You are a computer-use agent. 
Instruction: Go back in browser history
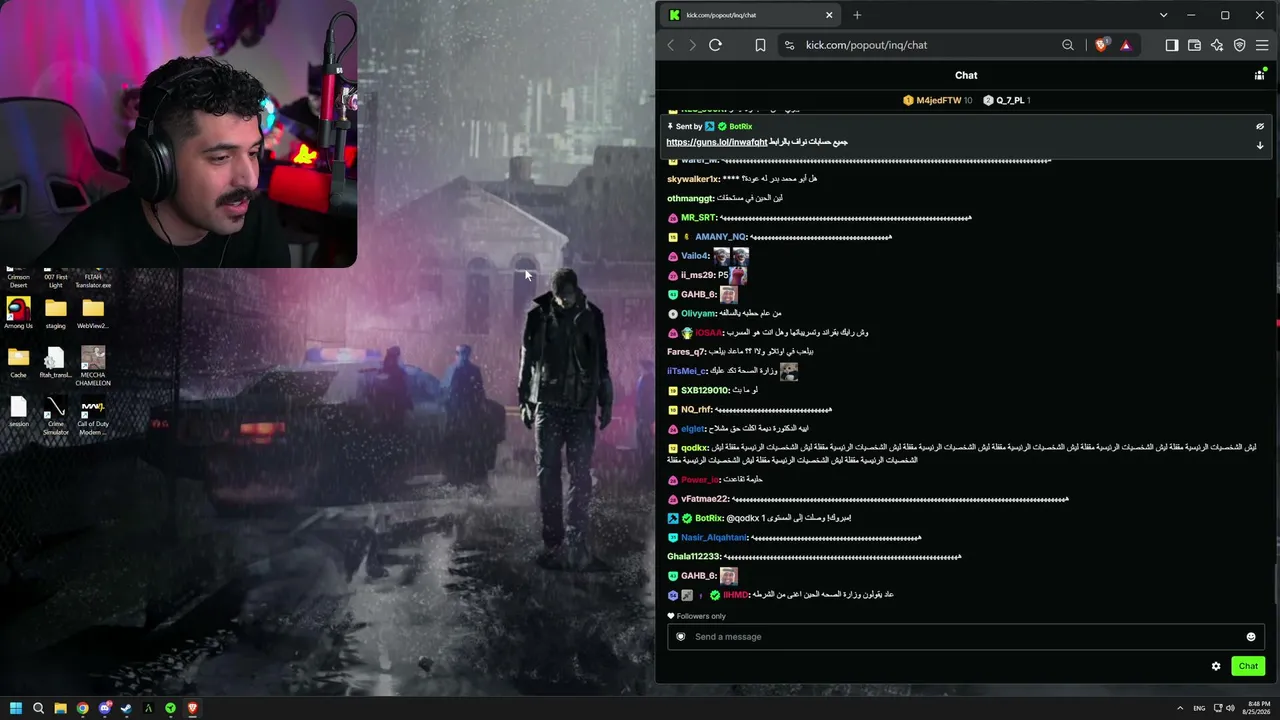tap(671, 45)
